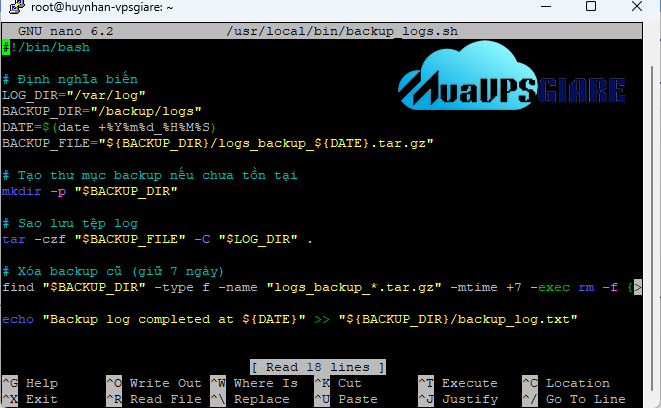
Task: Place cursor on the echo "Backup log completed" line
Action: pos(290,319)
